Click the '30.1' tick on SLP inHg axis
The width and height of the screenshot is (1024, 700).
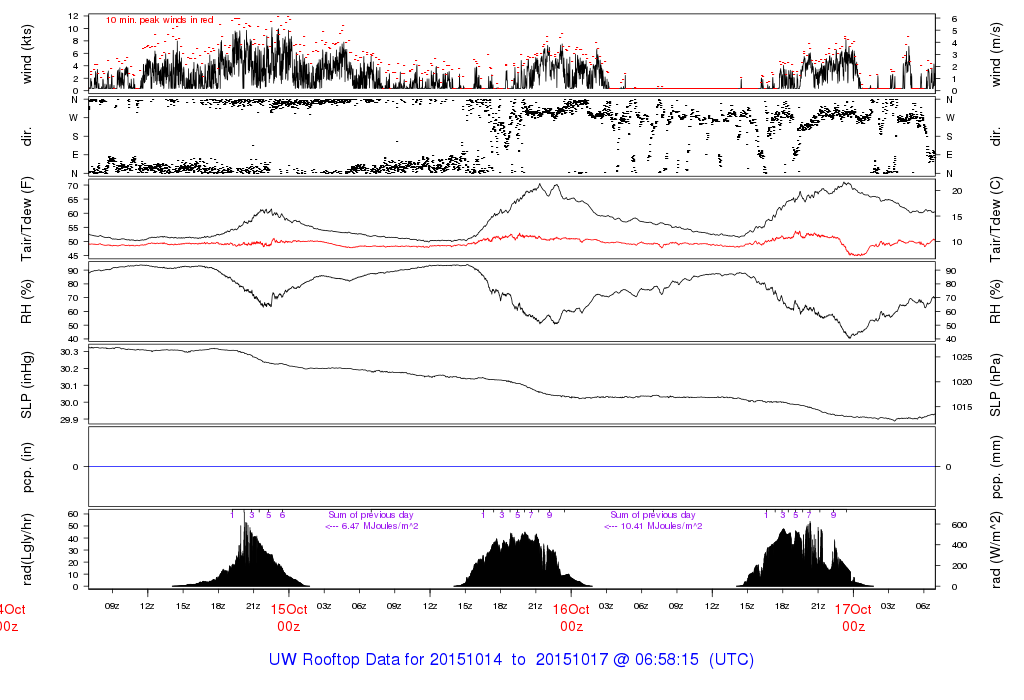pos(70,386)
